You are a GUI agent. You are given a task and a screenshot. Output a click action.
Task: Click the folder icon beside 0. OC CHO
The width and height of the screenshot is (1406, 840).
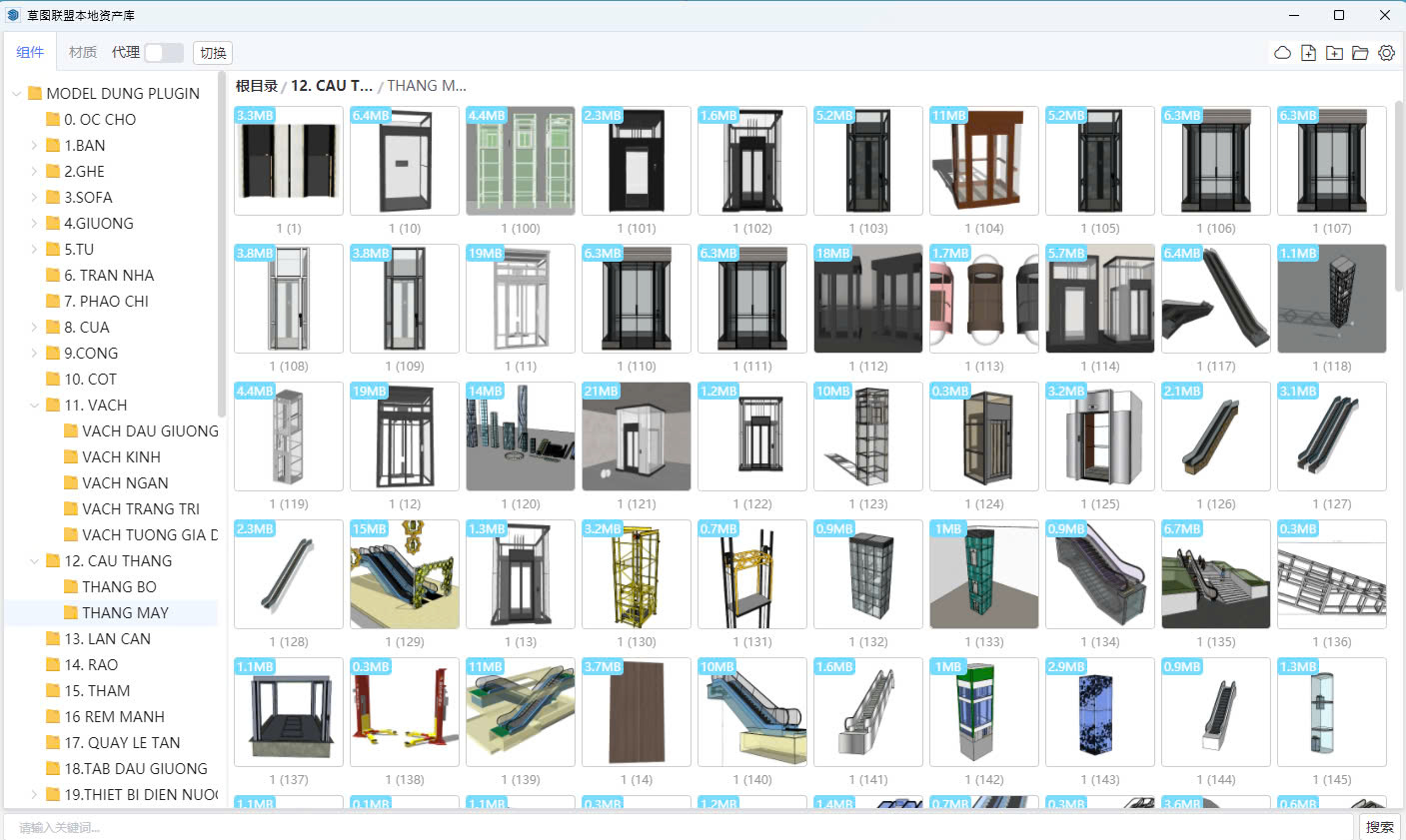[53, 119]
